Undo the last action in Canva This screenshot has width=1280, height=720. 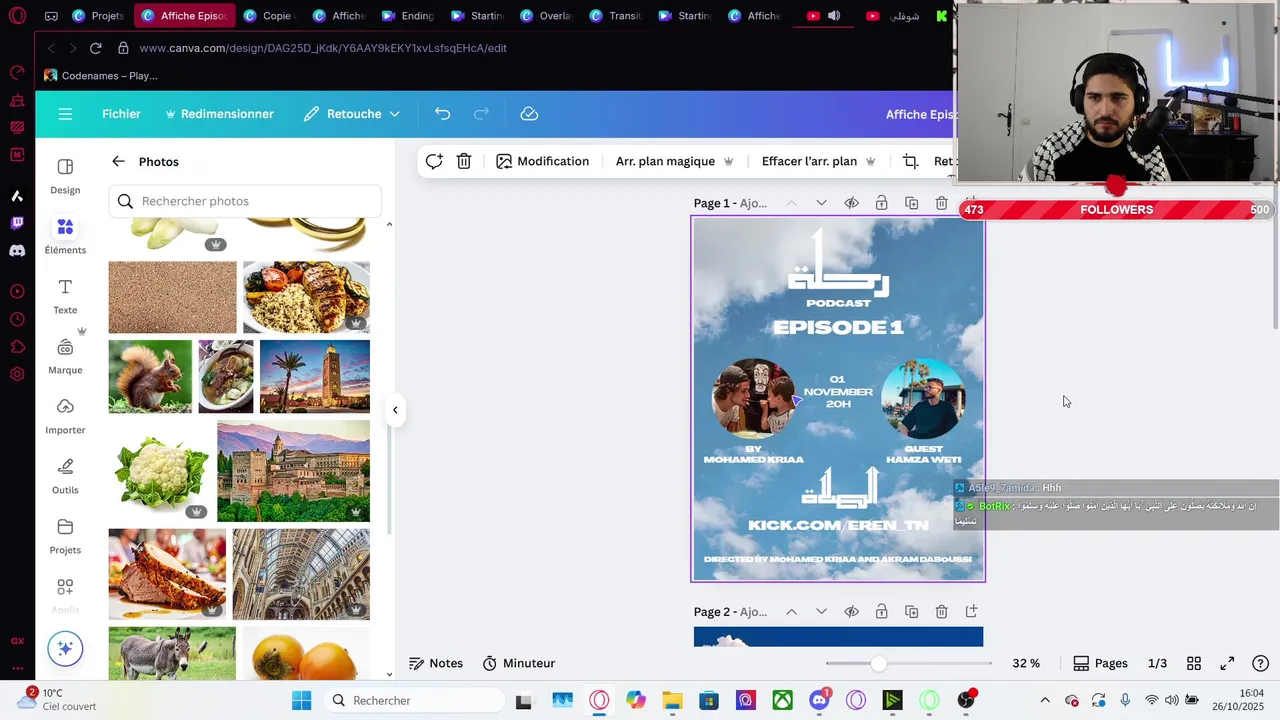(x=442, y=114)
